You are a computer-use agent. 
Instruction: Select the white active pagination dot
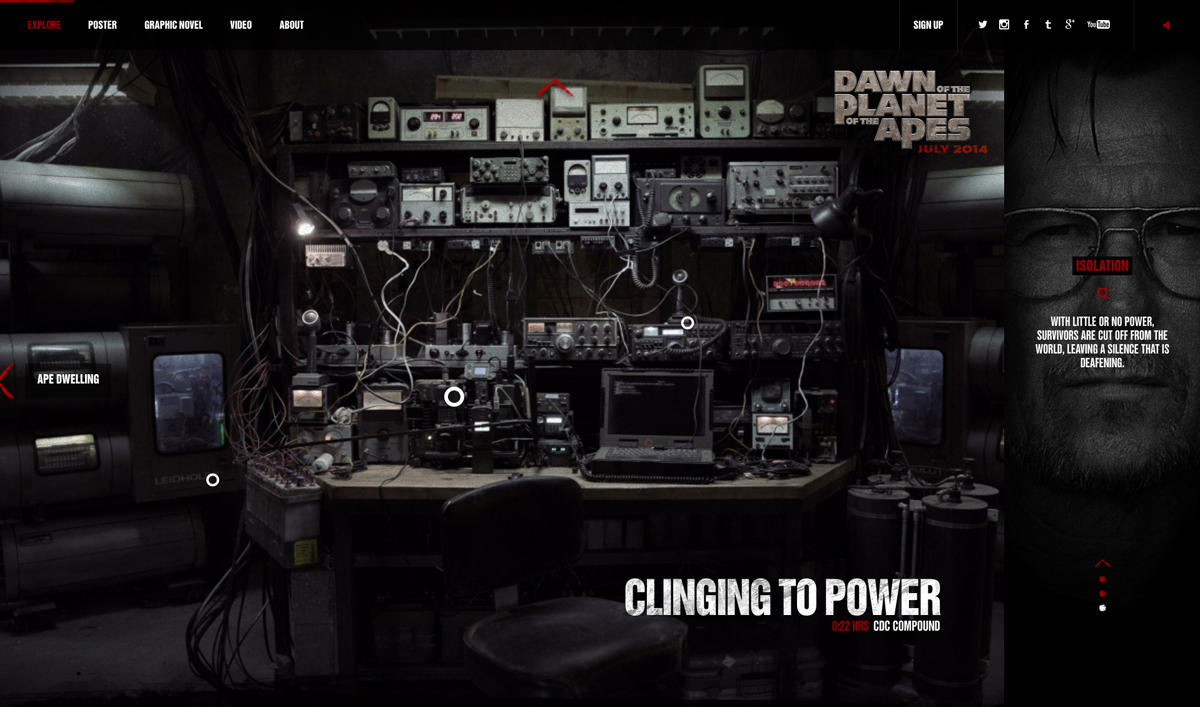pyautogui.click(x=1102, y=607)
